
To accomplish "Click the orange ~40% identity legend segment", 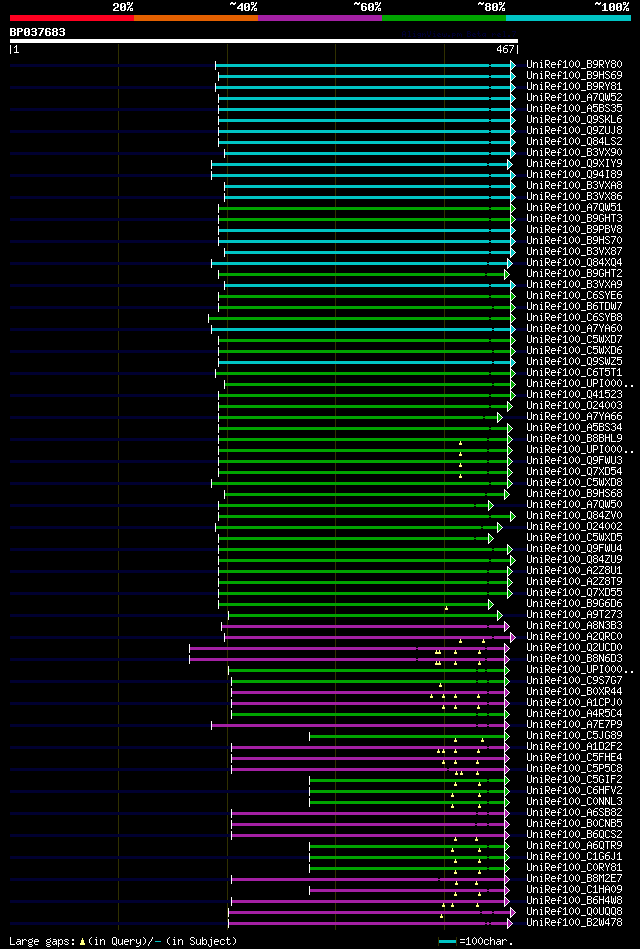I will [x=196, y=18].
